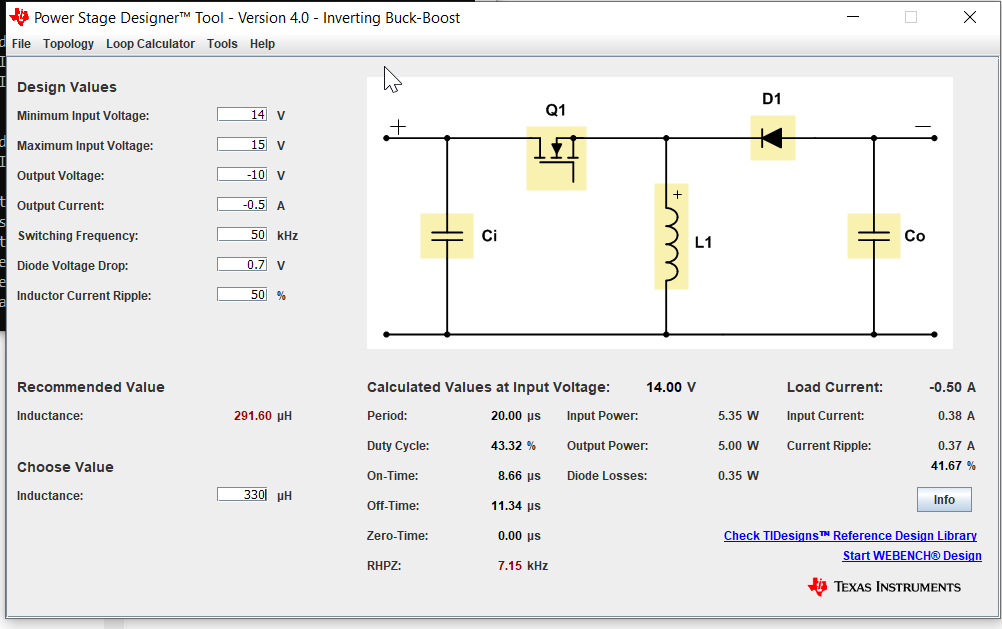Click the RHPZ value 7.15

click(x=509, y=566)
